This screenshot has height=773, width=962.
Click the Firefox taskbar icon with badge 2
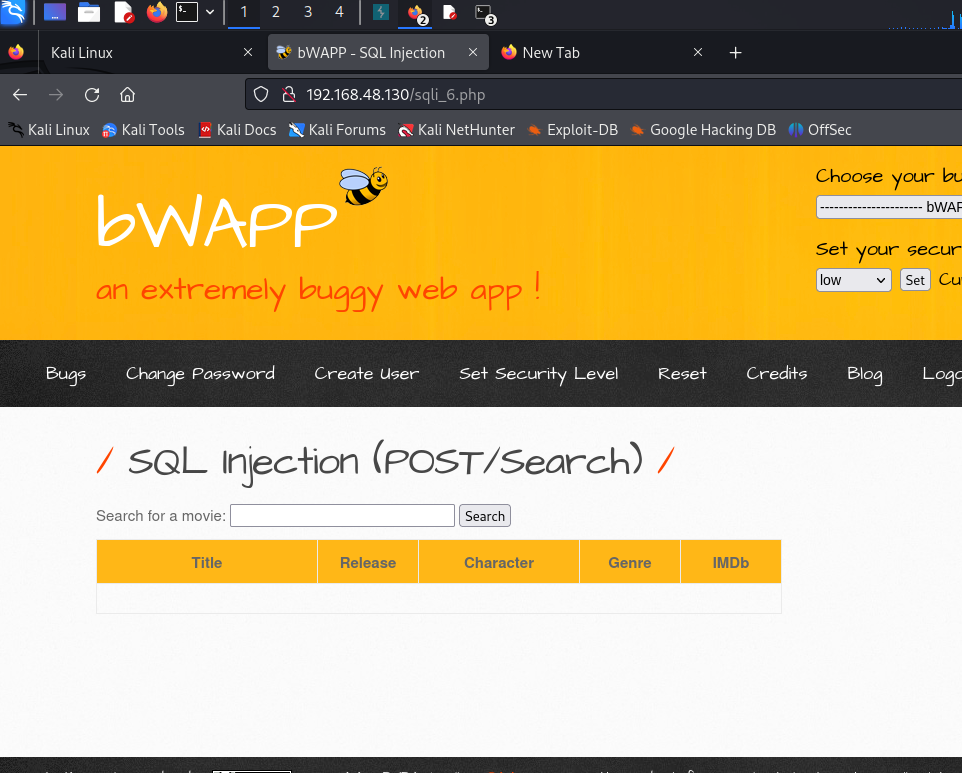tap(416, 14)
